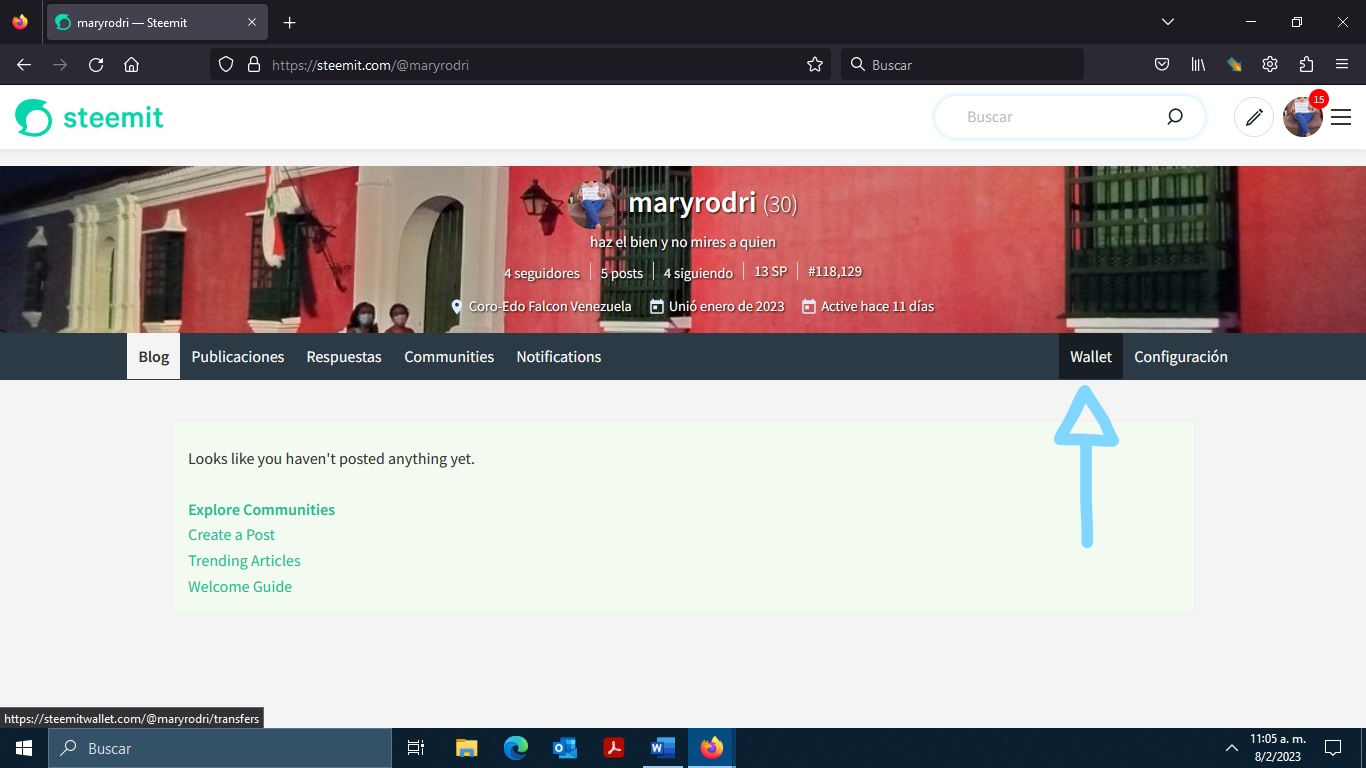This screenshot has width=1366, height=768.
Task: Open the Firefox library icon
Action: [x=1198, y=64]
